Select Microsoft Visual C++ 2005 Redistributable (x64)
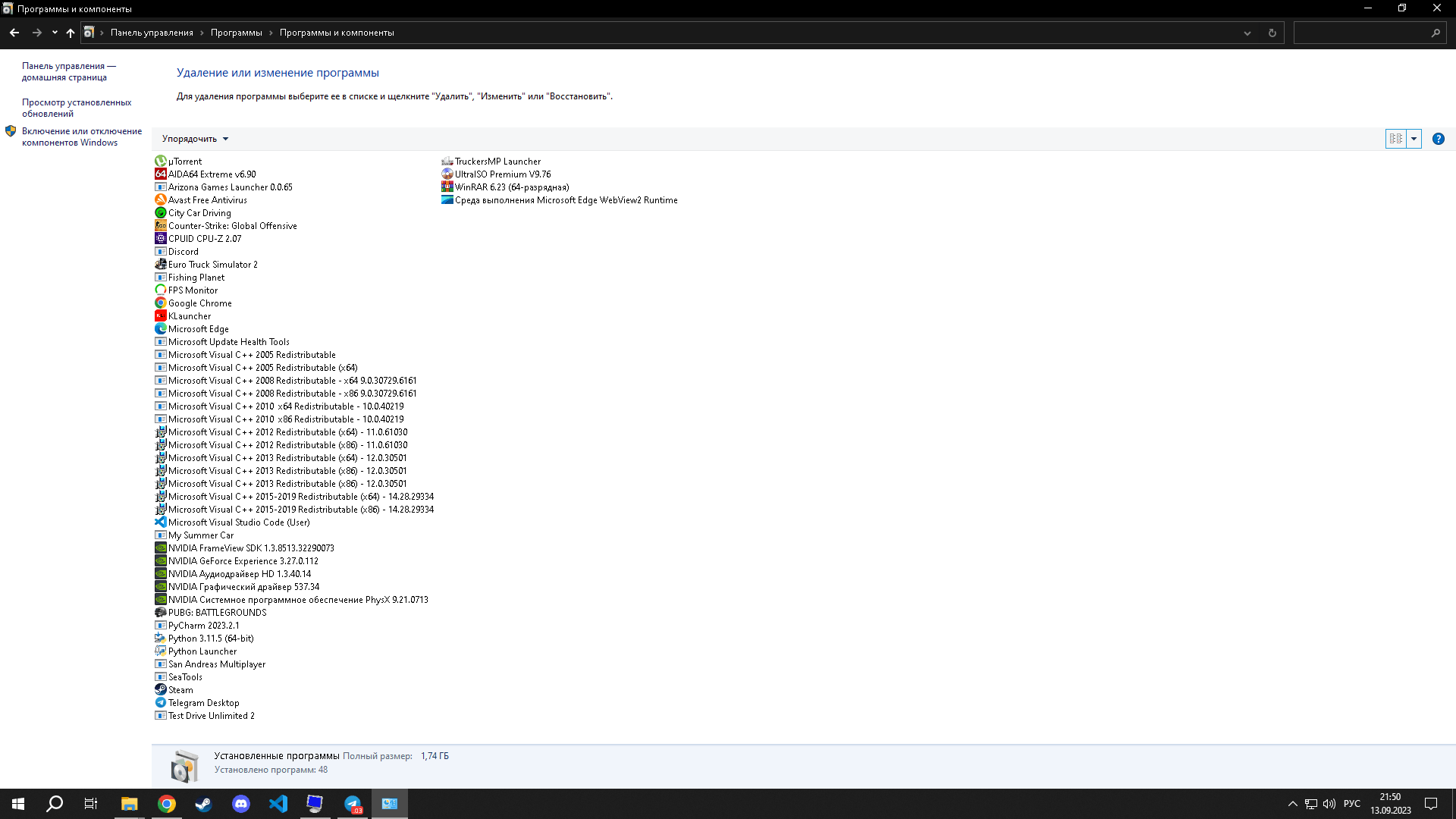 (256, 368)
